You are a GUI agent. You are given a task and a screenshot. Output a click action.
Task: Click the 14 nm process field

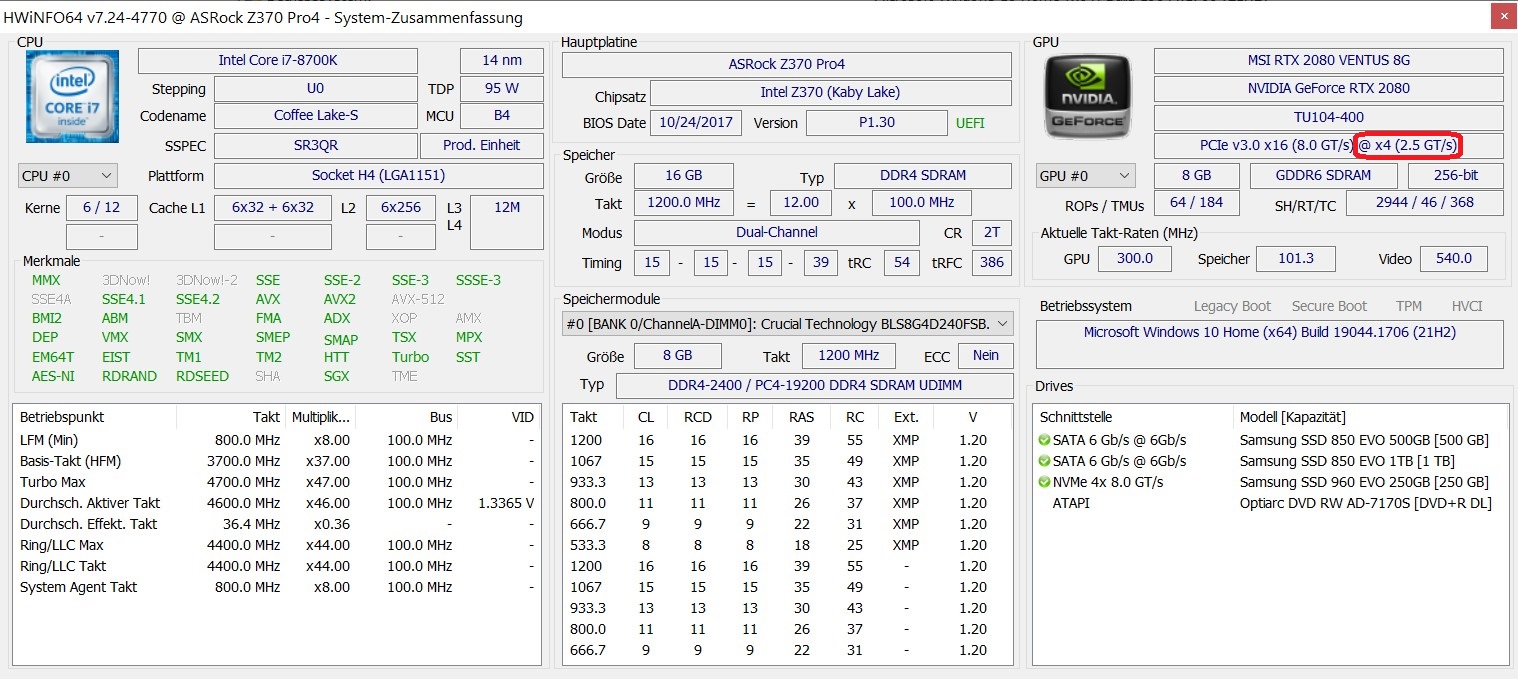click(502, 60)
